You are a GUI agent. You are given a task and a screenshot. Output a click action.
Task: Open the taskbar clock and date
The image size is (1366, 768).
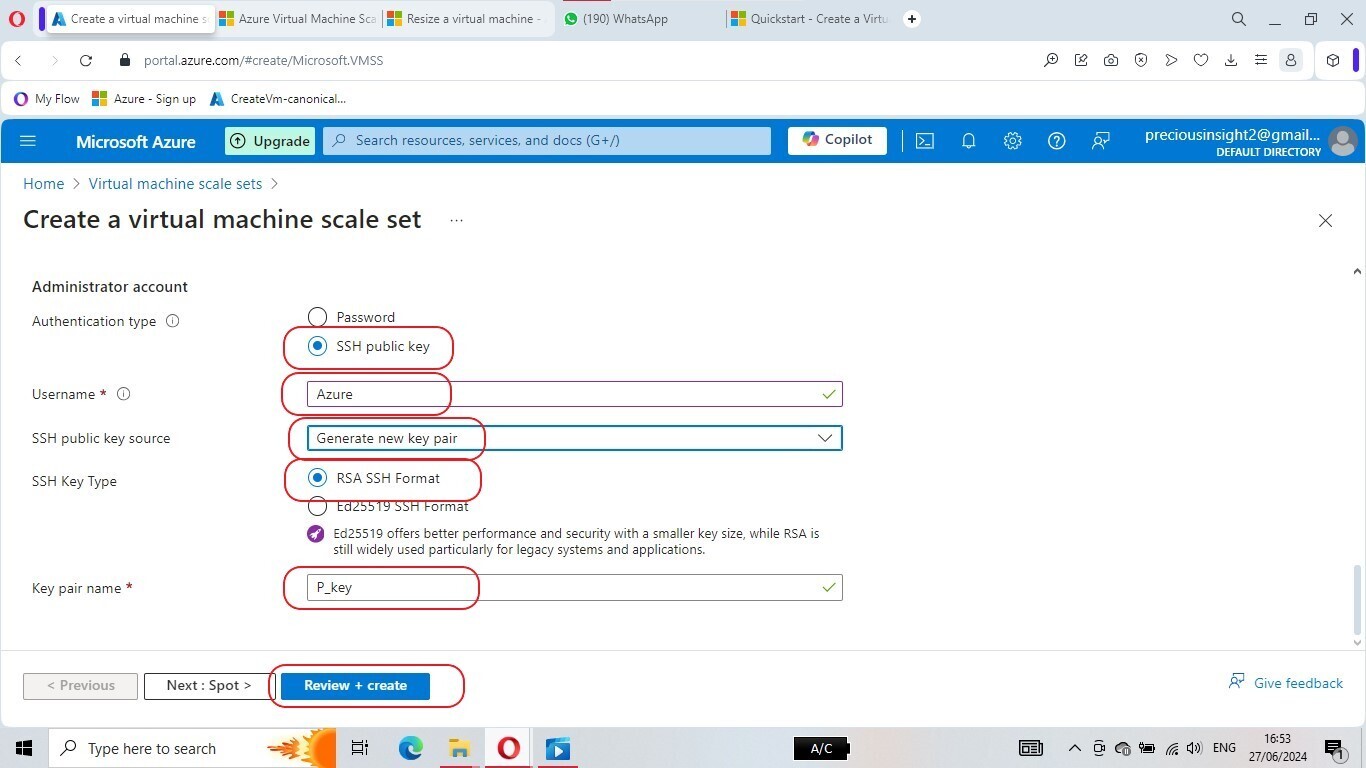[1278, 748]
